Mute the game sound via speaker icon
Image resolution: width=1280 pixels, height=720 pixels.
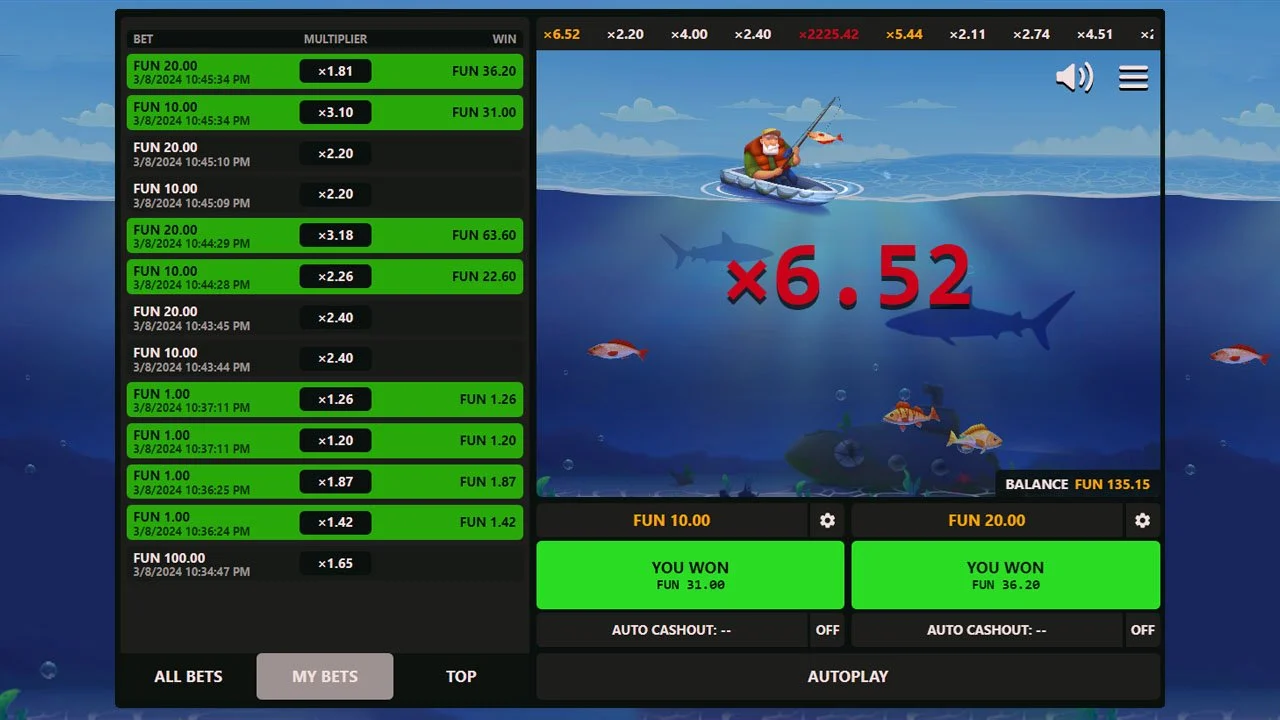1073,77
